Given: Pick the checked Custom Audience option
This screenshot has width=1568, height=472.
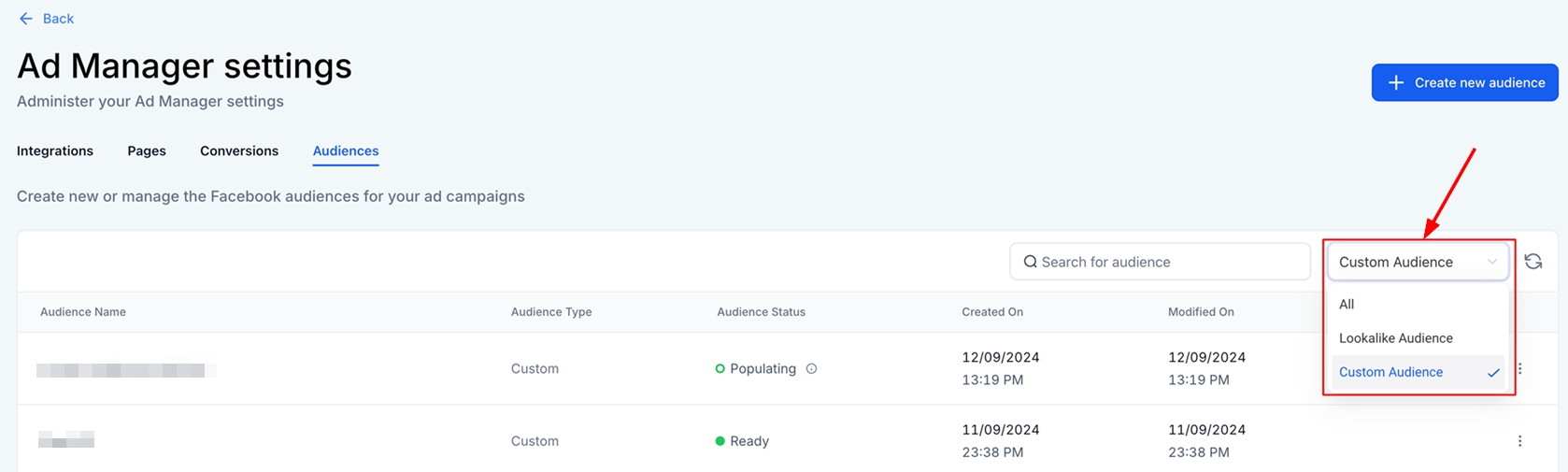Looking at the screenshot, I should coord(1390,372).
